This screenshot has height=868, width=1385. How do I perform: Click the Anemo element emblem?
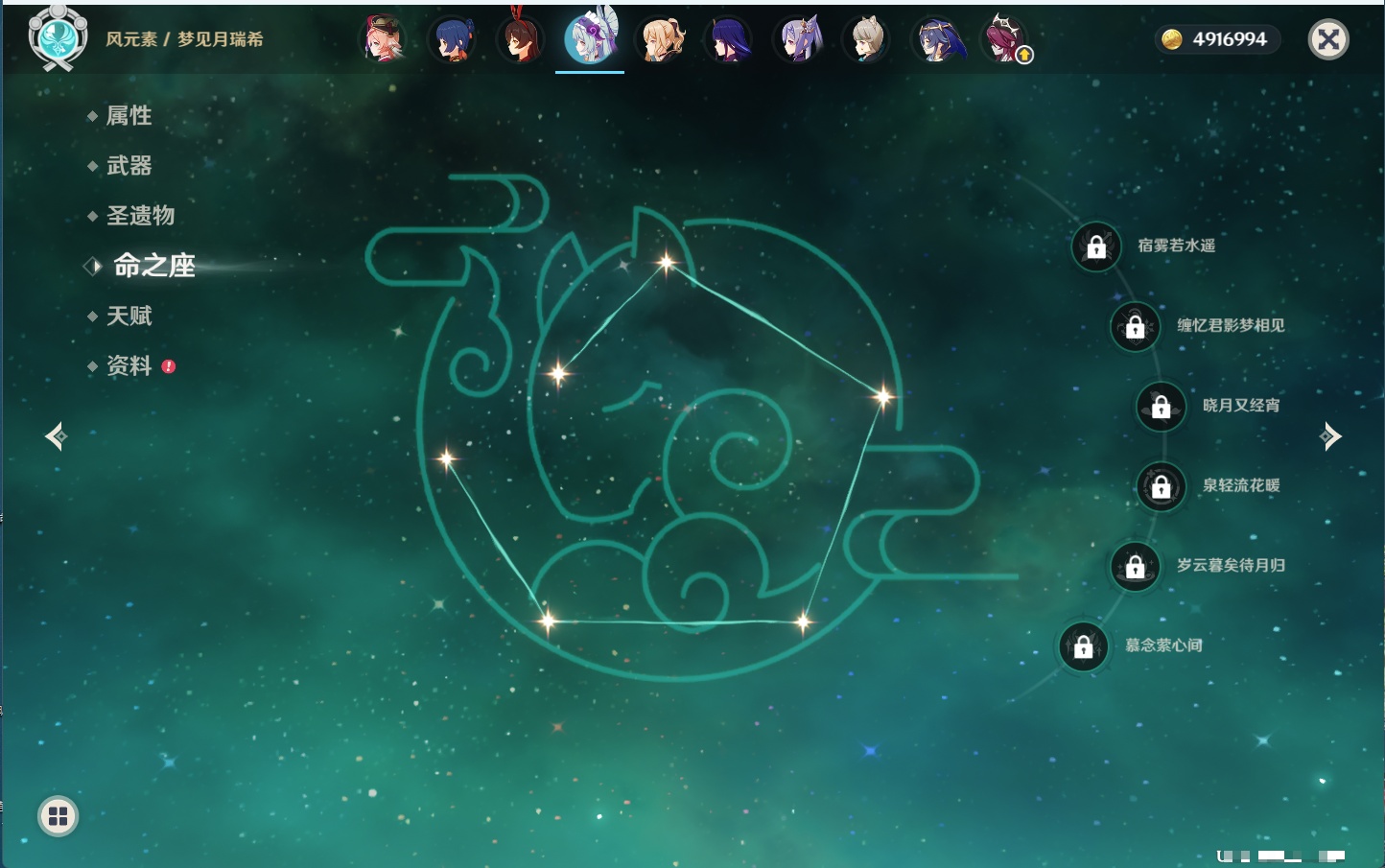(58, 38)
